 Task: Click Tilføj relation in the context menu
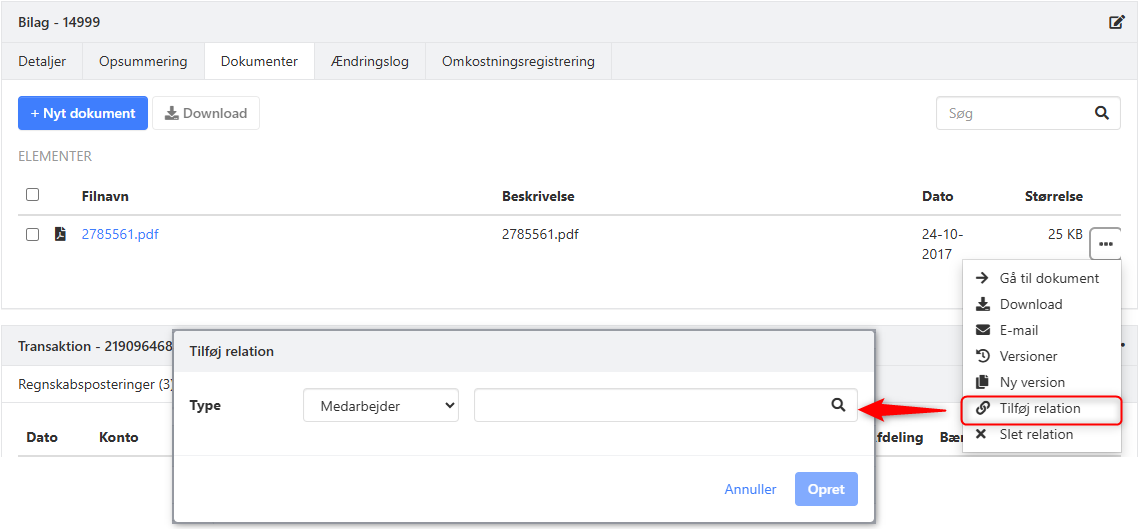coord(1039,408)
